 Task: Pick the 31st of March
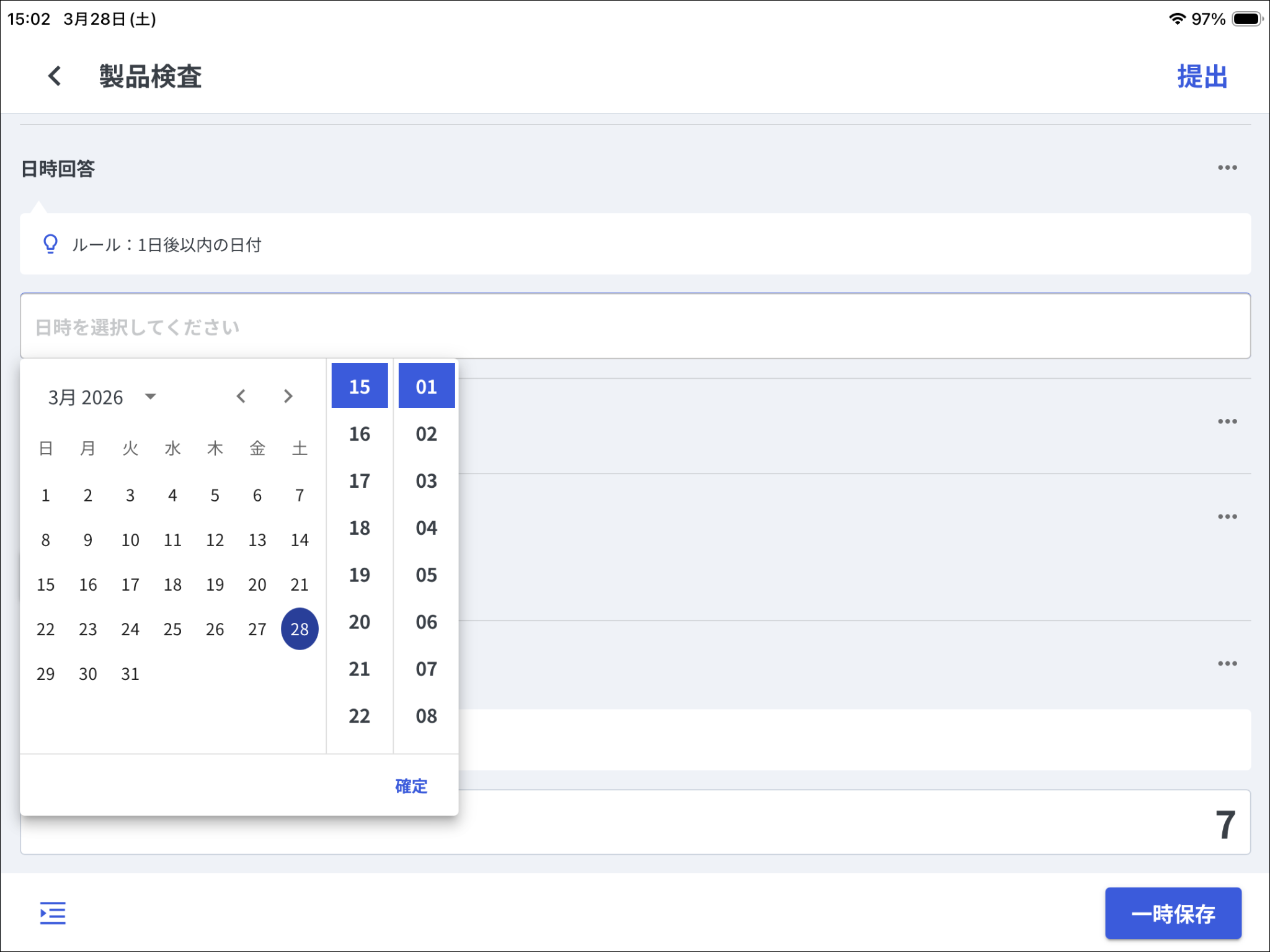click(x=130, y=674)
